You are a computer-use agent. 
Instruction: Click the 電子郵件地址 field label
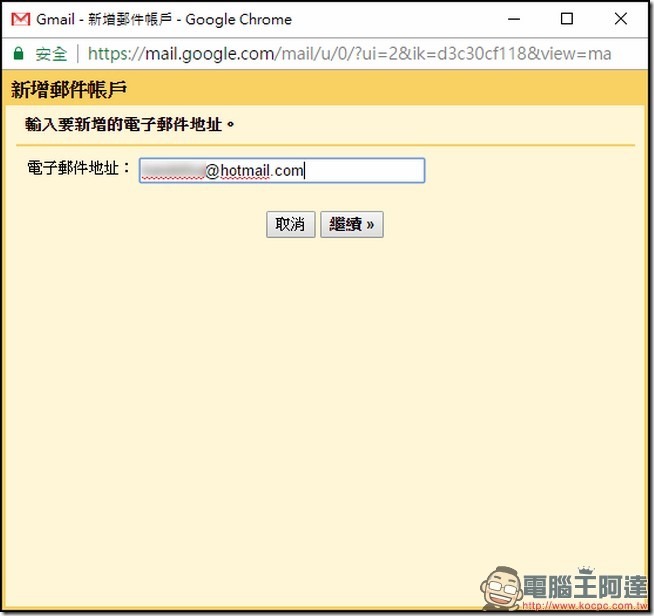[78, 168]
